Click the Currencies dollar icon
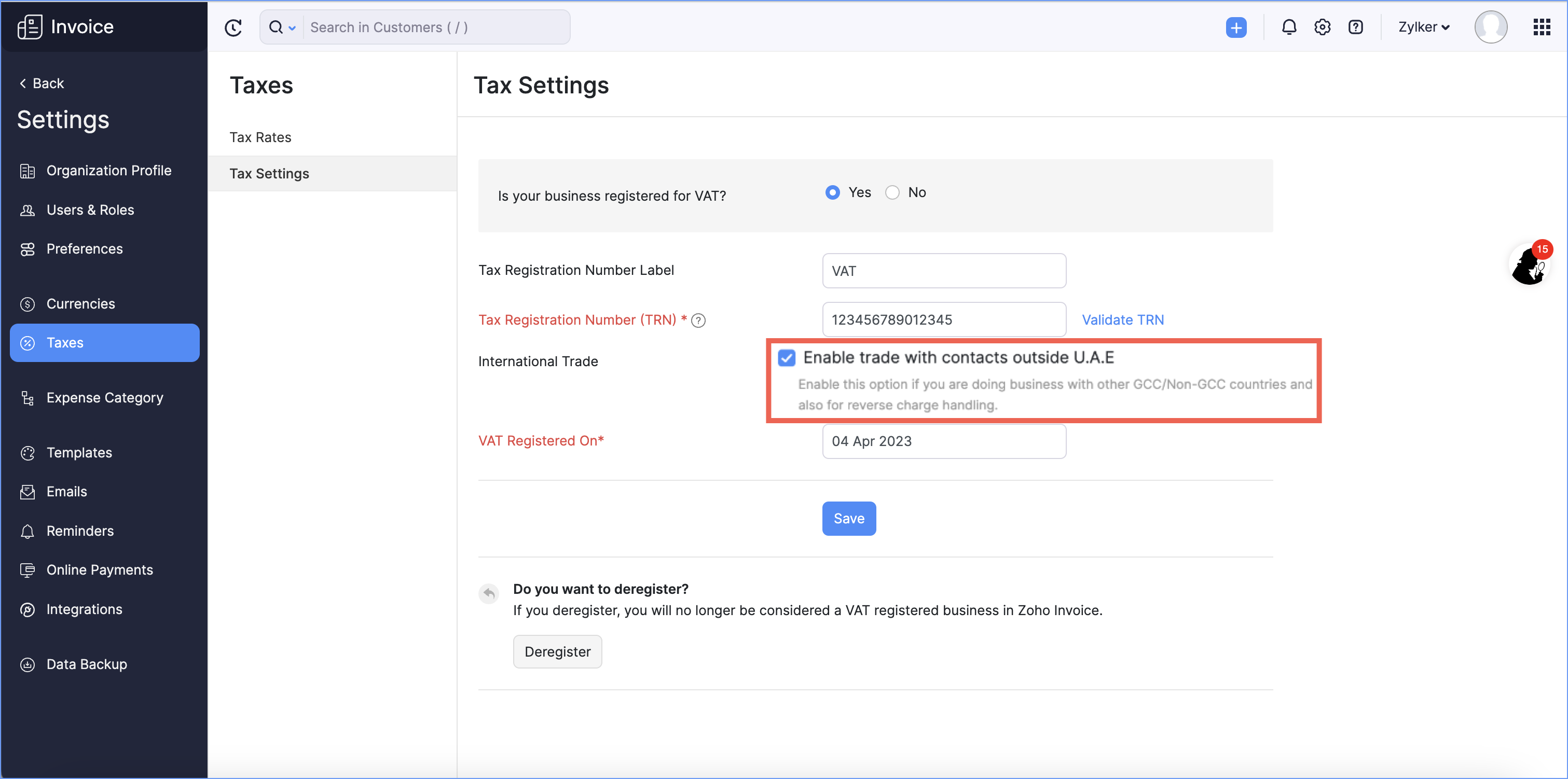This screenshot has height=779, width=1568. point(27,304)
